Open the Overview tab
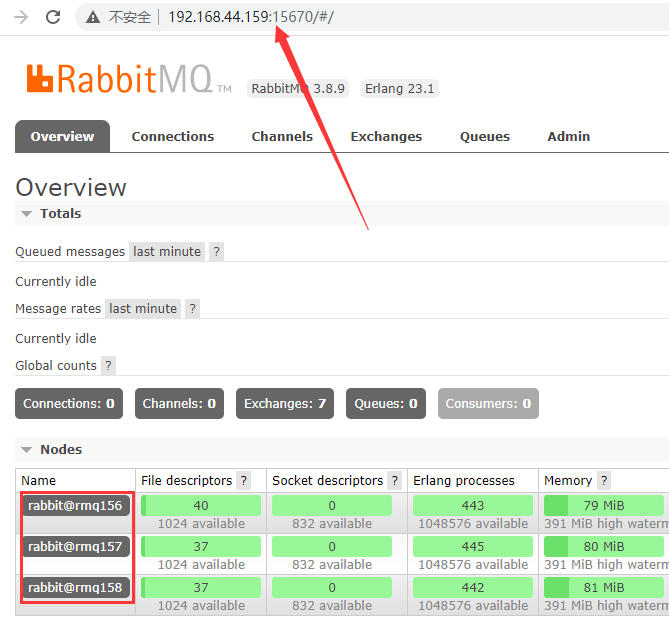 pos(62,137)
